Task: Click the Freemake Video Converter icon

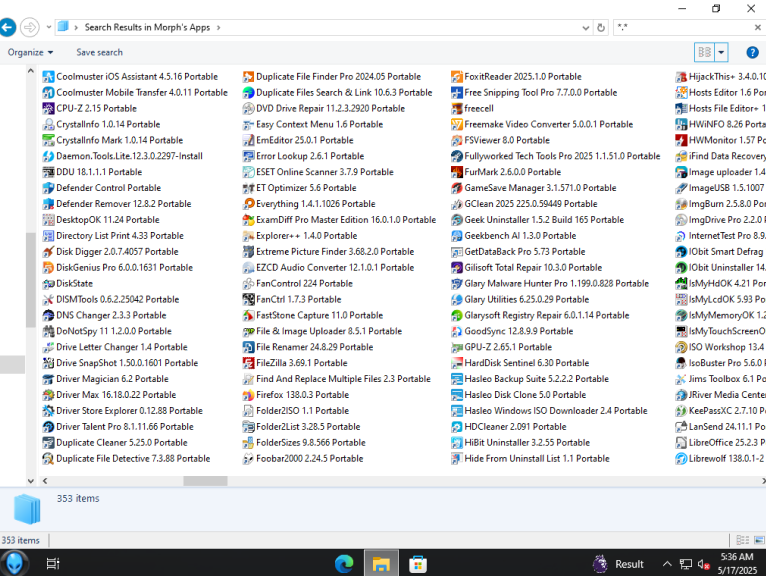Action: tap(457, 125)
